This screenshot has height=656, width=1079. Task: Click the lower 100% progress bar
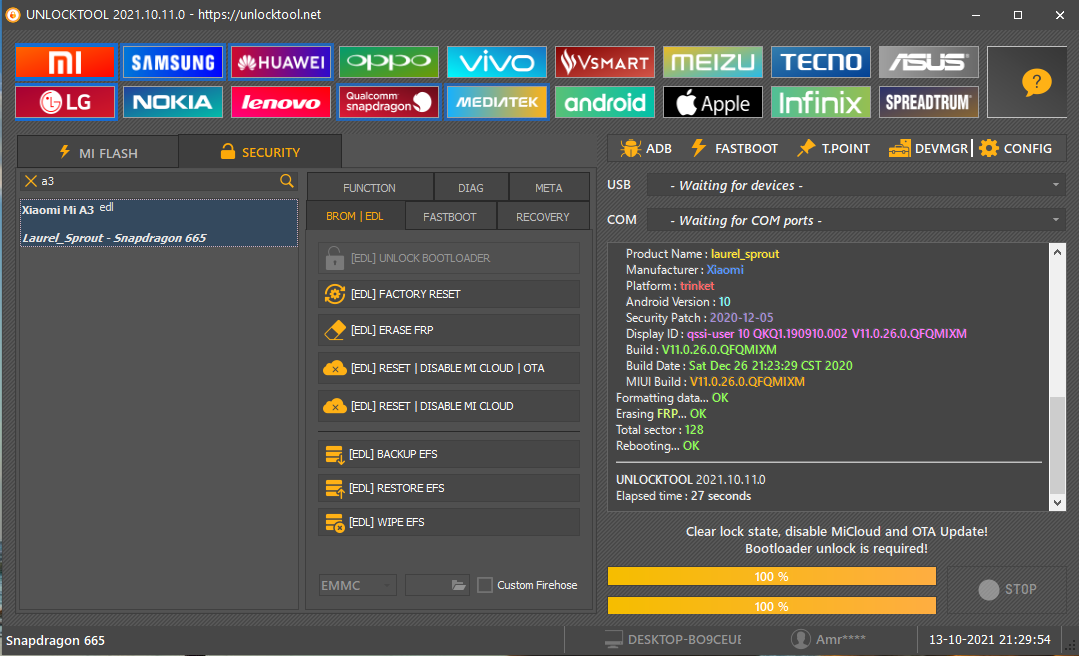click(x=771, y=606)
